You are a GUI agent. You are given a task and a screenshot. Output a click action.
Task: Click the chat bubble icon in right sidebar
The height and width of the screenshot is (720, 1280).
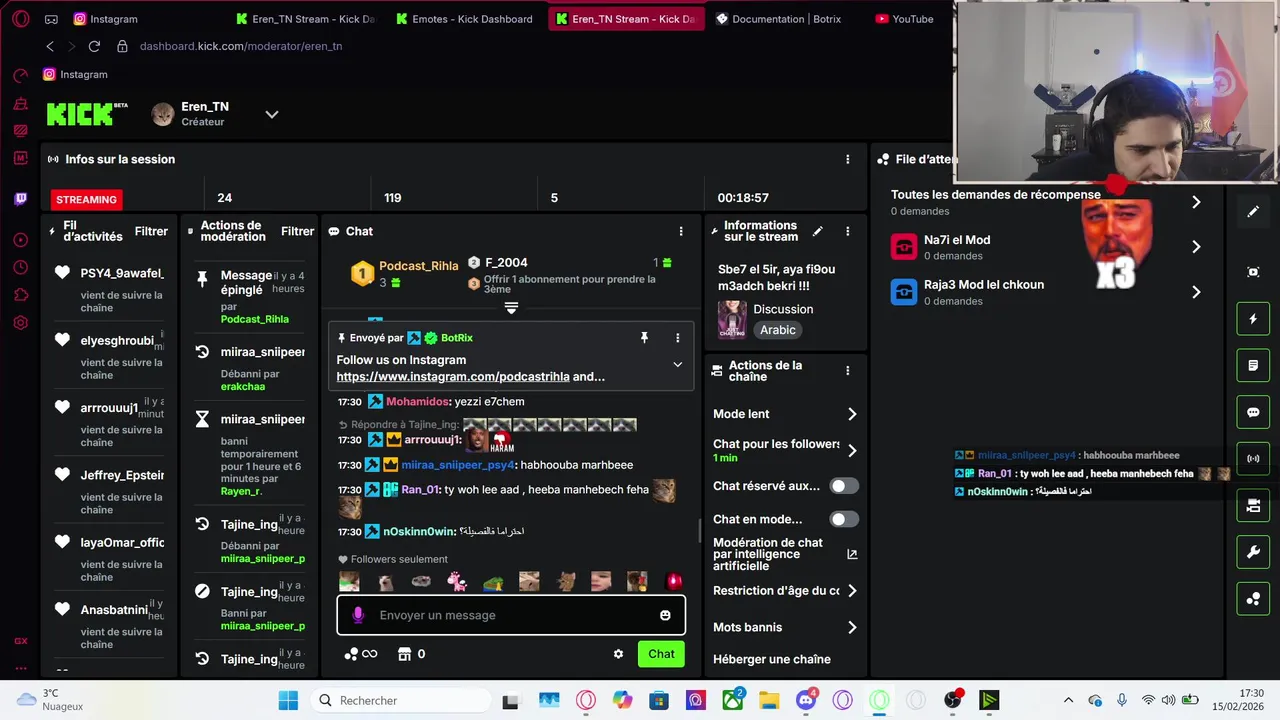(x=1253, y=412)
